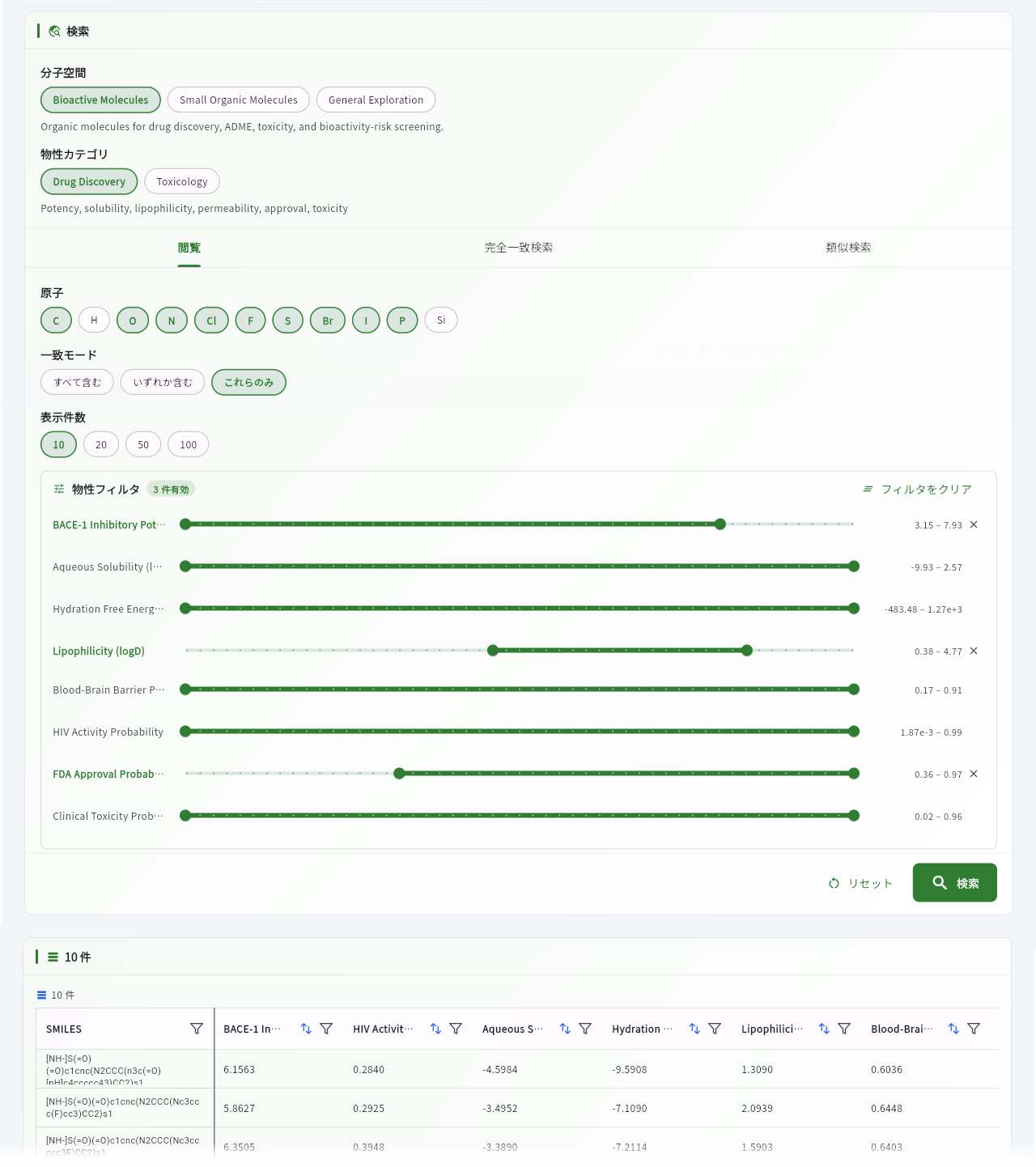The width and height of the screenshot is (1036, 1167).
Task: Clear the BACE-1 Inhibitory Potency filter
Action: [974, 524]
